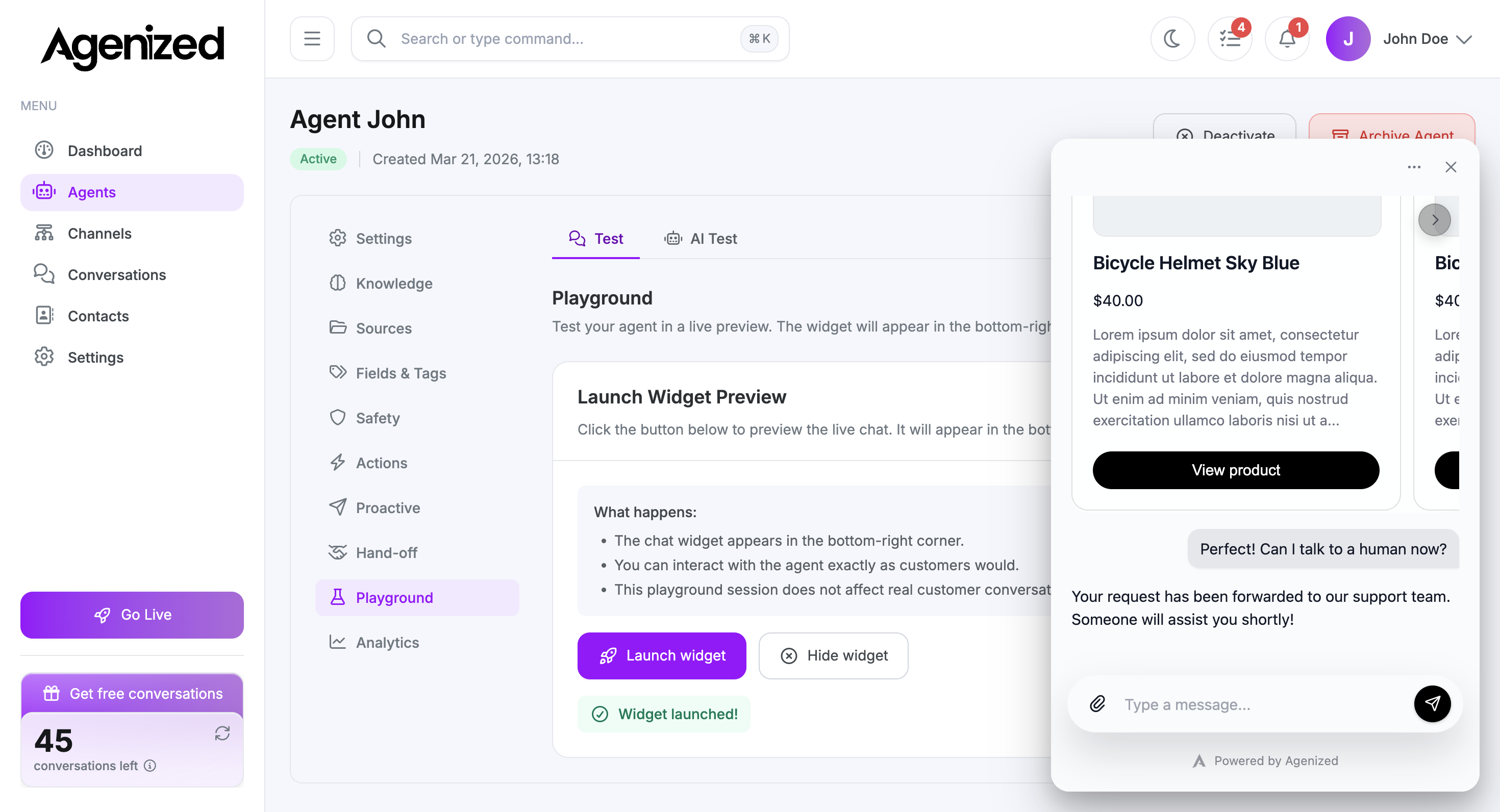Image resolution: width=1500 pixels, height=812 pixels.
Task: Refresh the conversations left counter
Action: (x=222, y=733)
